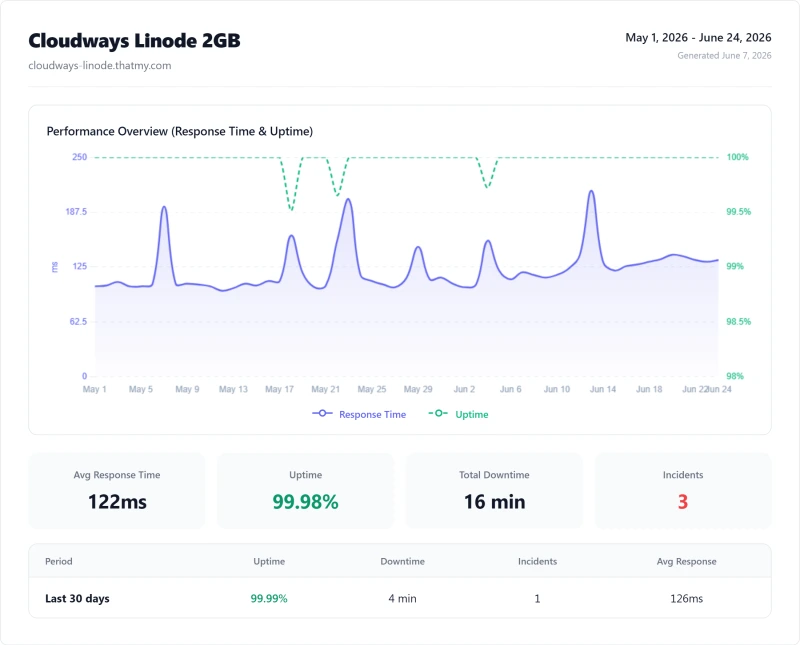Click the Response Time legend marker icon
This screenshot has width=800, height=645.
pos(322,413)
